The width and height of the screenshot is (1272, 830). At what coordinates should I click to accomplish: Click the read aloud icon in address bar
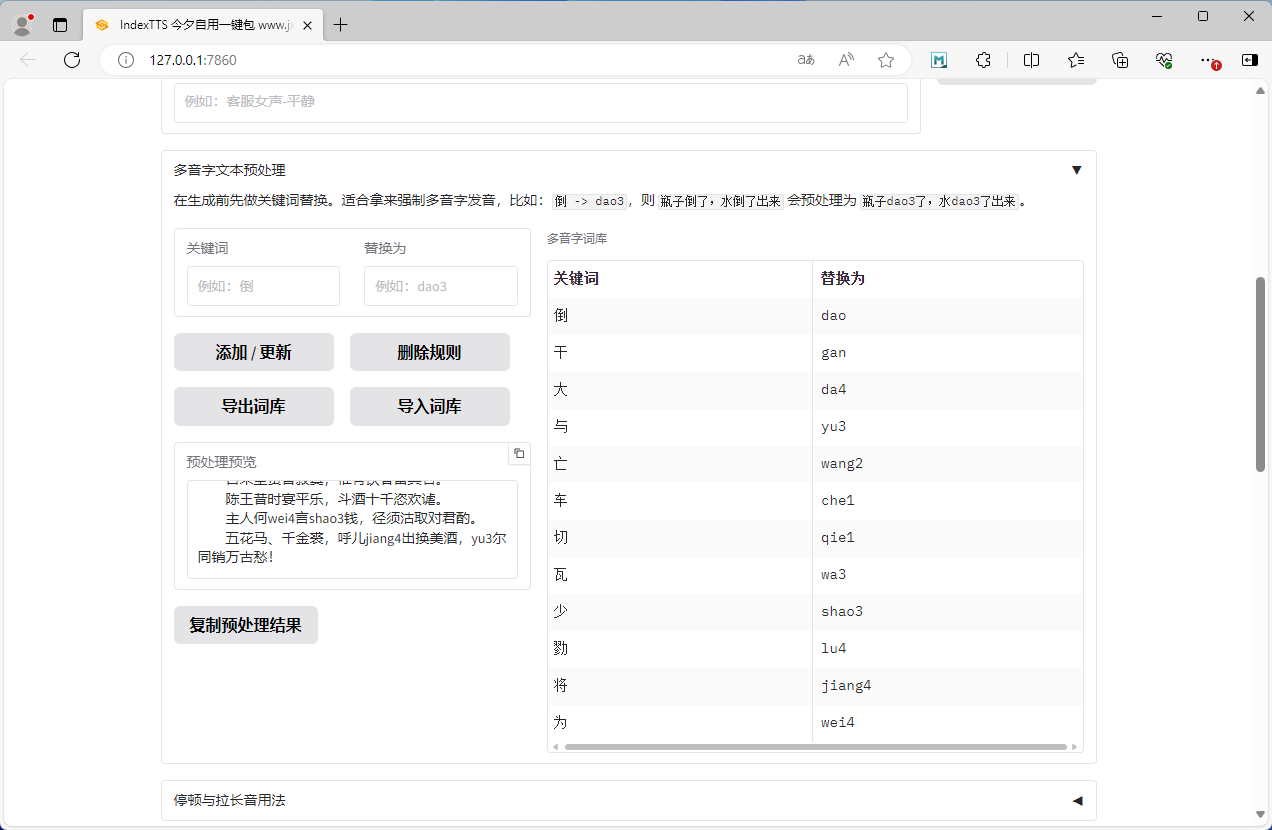click(846, 60)
